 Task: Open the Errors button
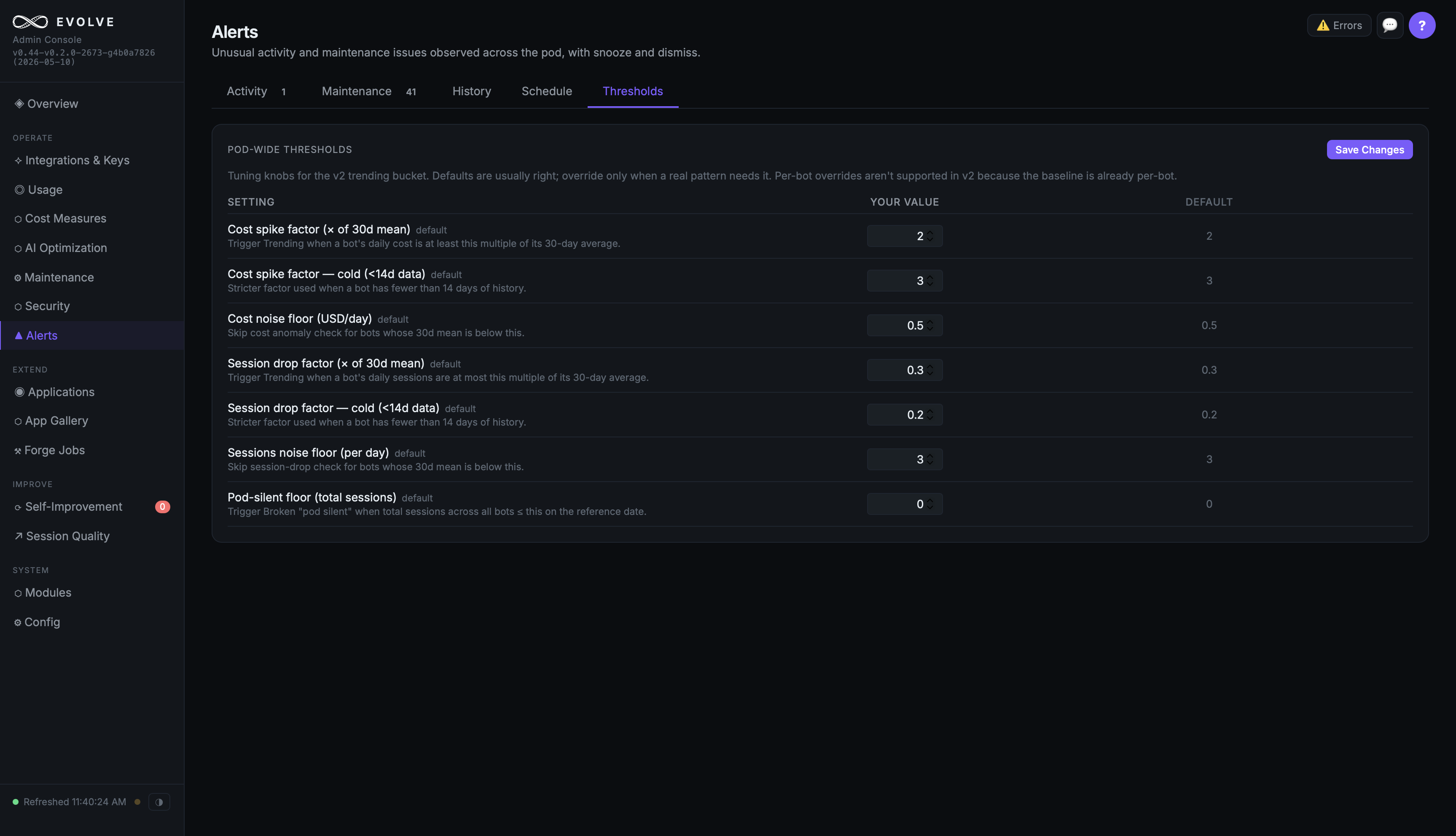(x=1339, y=25)
